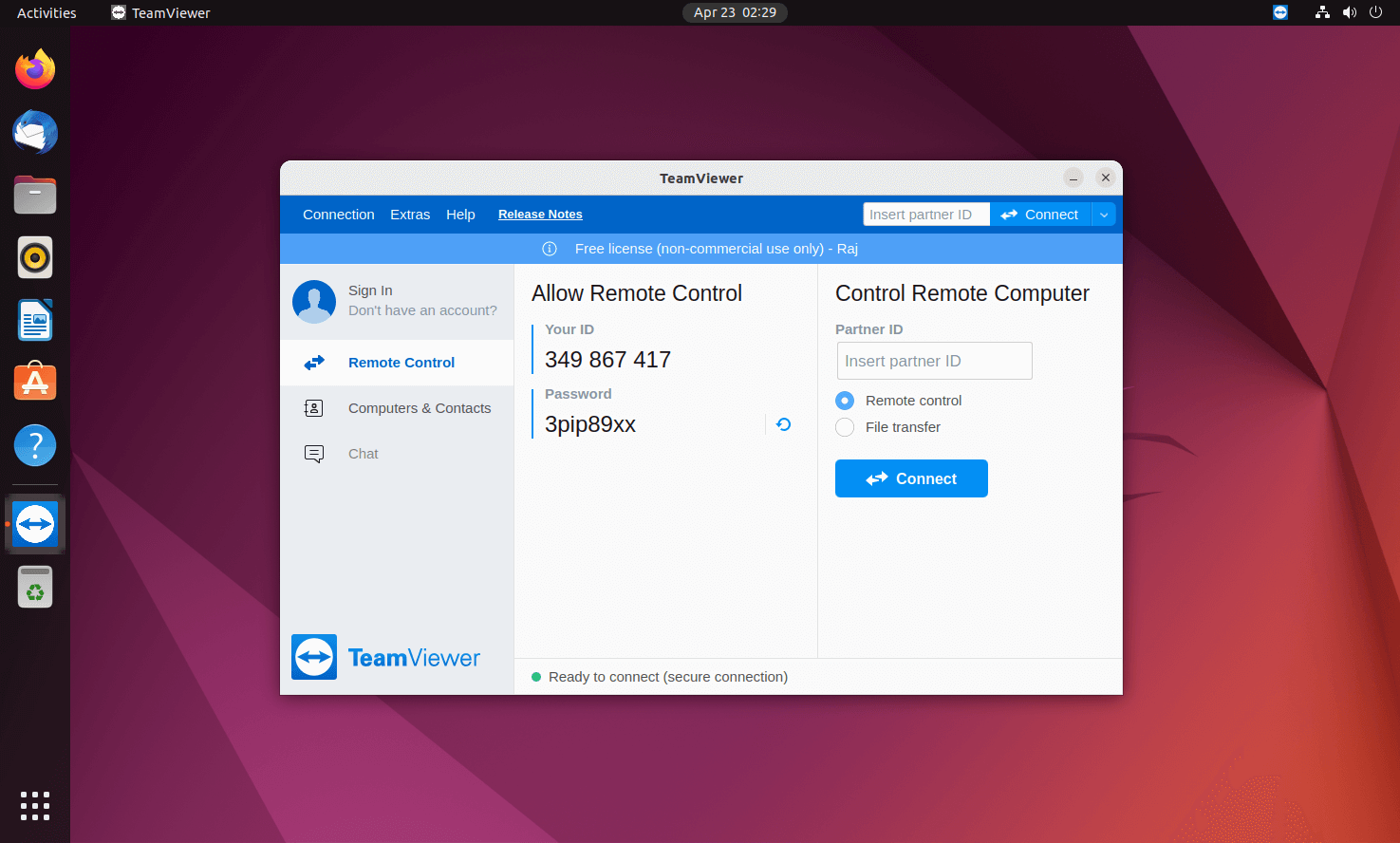This screenshot has height=843, width=1400.
Task: Open the Extras menu
Action: tap(410, 215)
